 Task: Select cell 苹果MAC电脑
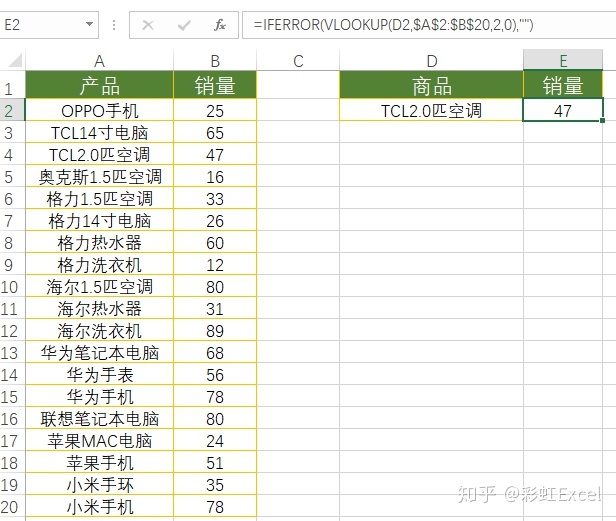[99, 440]
